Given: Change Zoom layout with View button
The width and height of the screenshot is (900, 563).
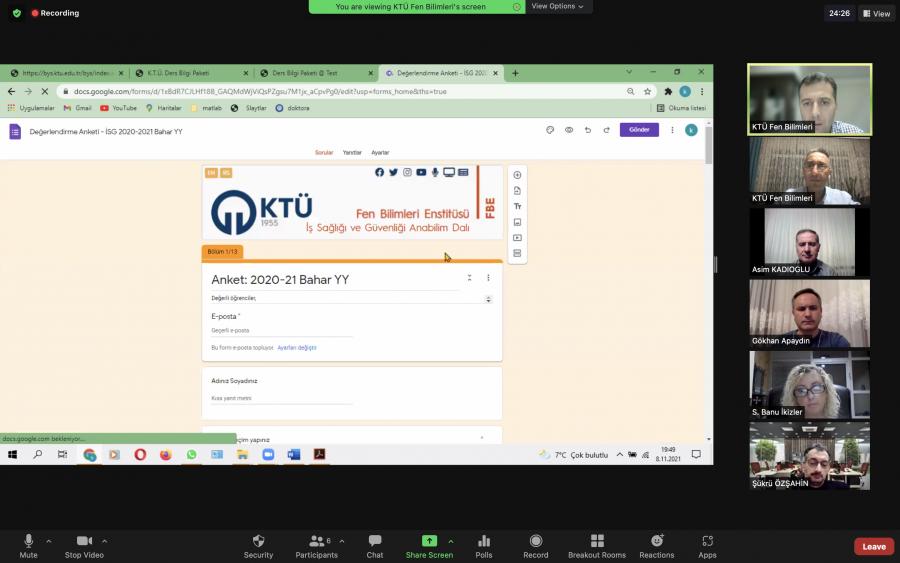Looking at the screenshot, I should (x=876, y=13).
